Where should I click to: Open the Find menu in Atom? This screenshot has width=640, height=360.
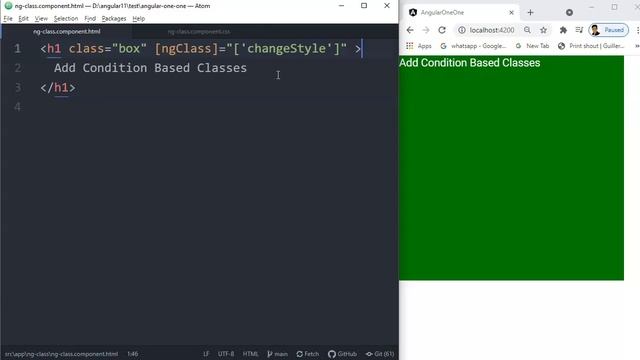point(90,18)
